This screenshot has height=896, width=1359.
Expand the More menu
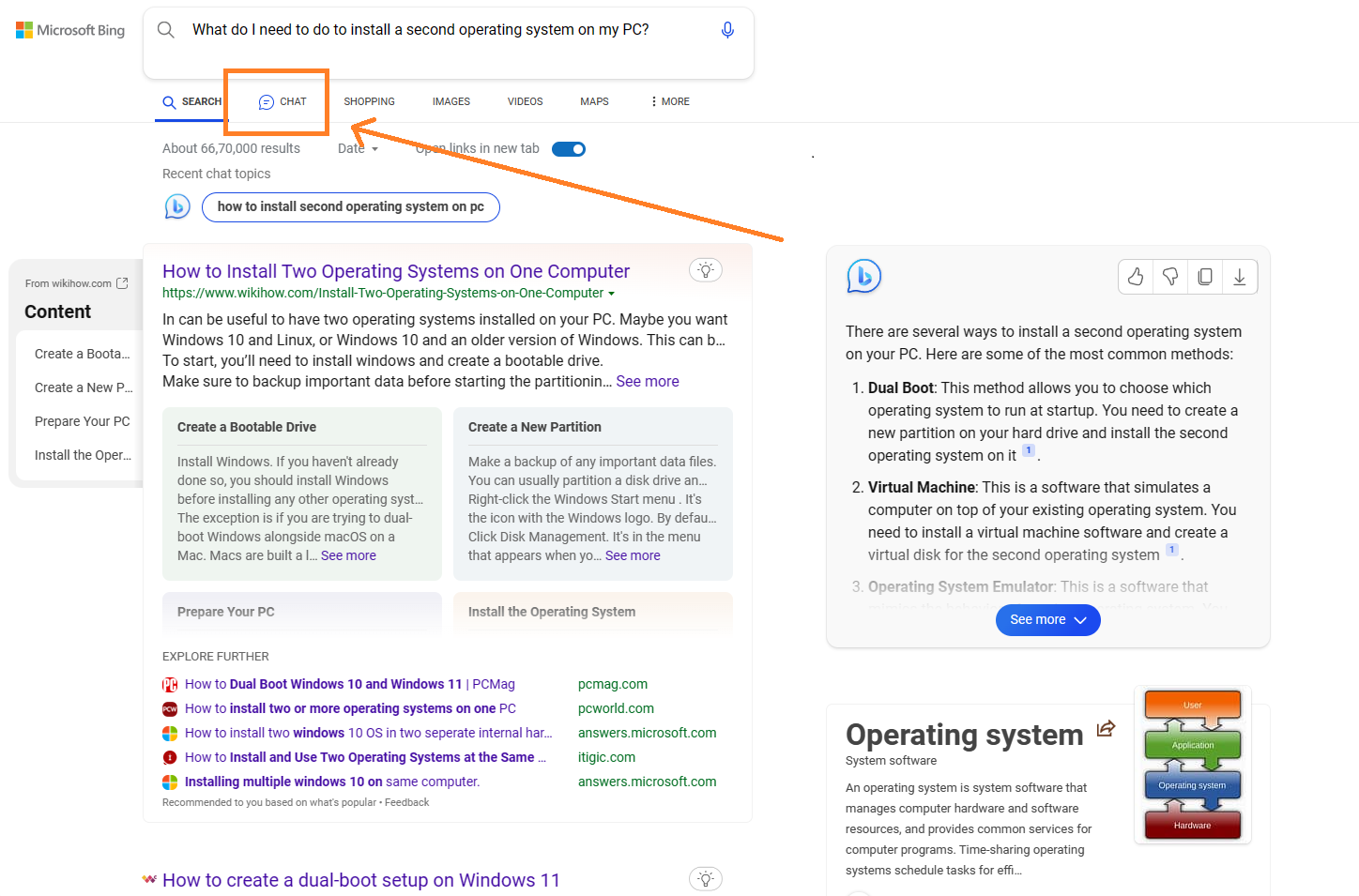coord(670,101)
